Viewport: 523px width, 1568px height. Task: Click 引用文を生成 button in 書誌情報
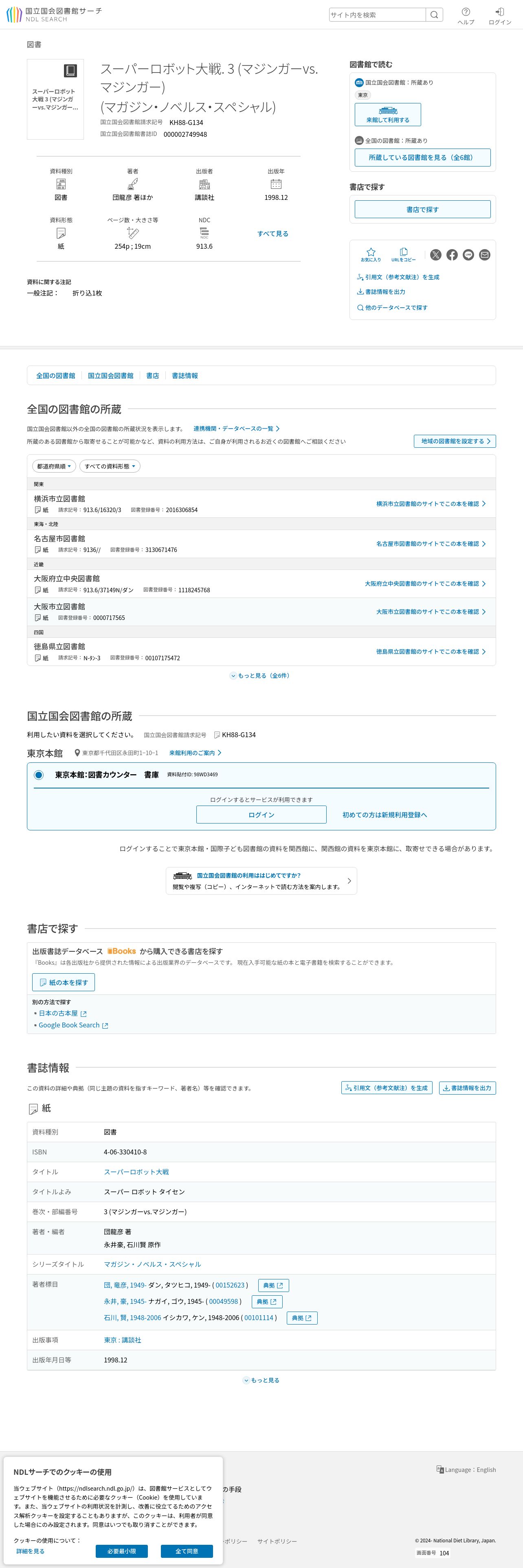[387, 1088]
